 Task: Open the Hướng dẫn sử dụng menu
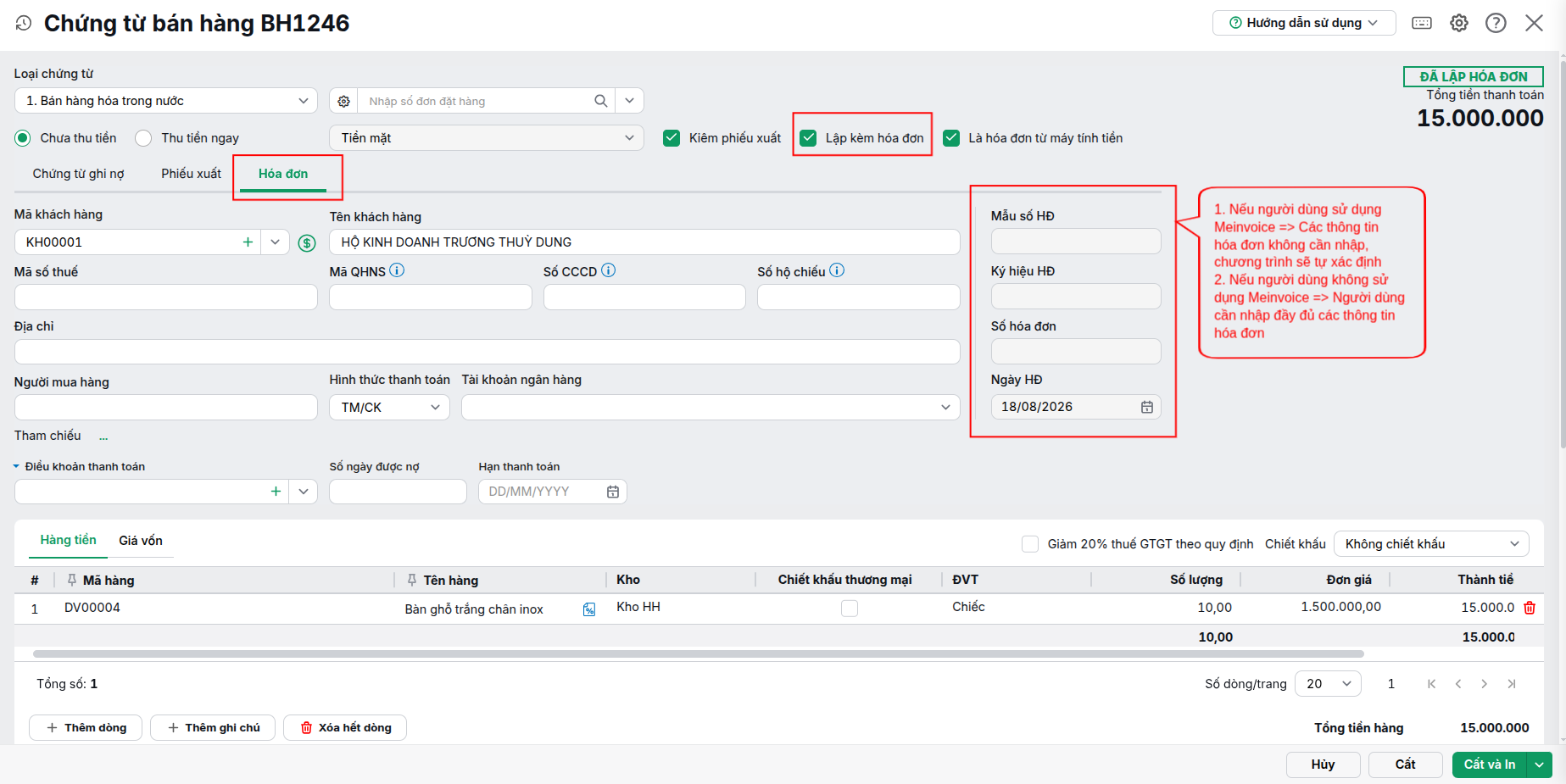click(x=1304, y=23)
